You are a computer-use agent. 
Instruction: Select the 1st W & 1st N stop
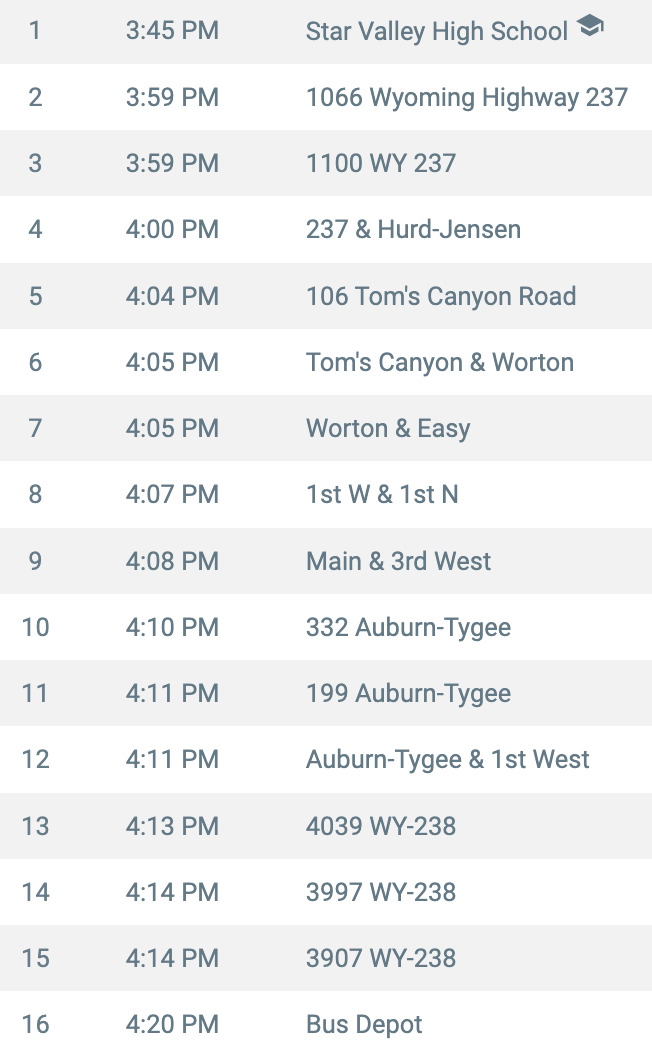[382, 494]
